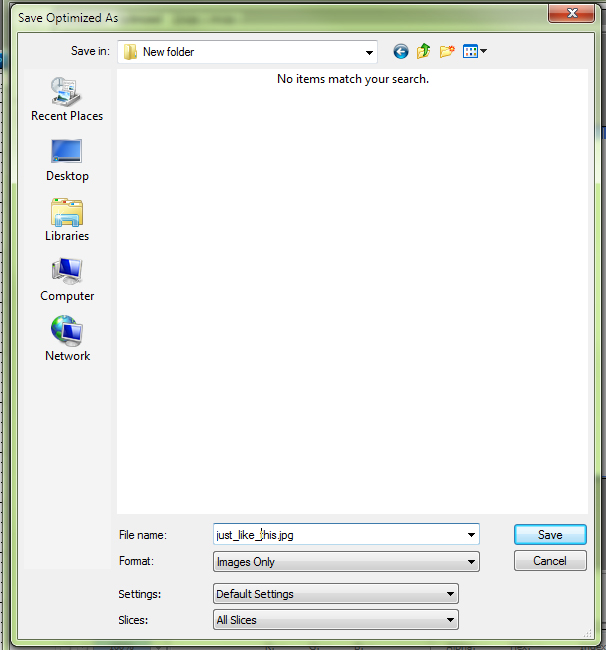
Task: Expand the Save in folder dropdown
Action: (369, 52)
